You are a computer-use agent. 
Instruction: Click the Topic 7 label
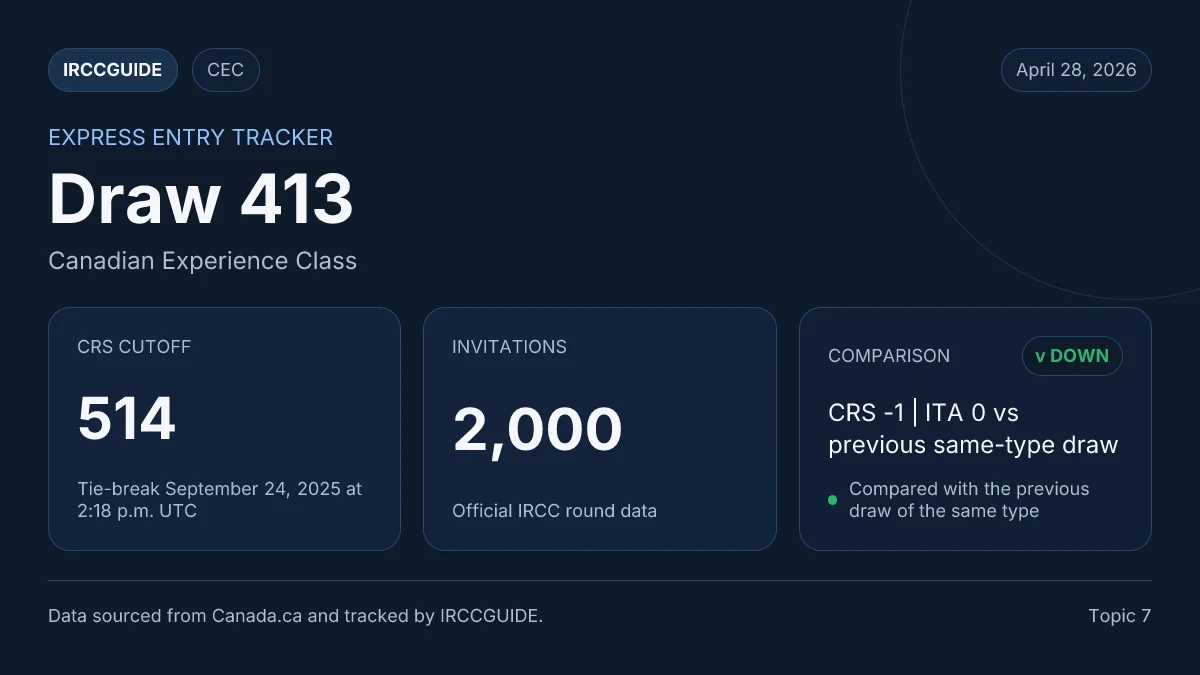pyautogui.click(x=1120, y=616)
